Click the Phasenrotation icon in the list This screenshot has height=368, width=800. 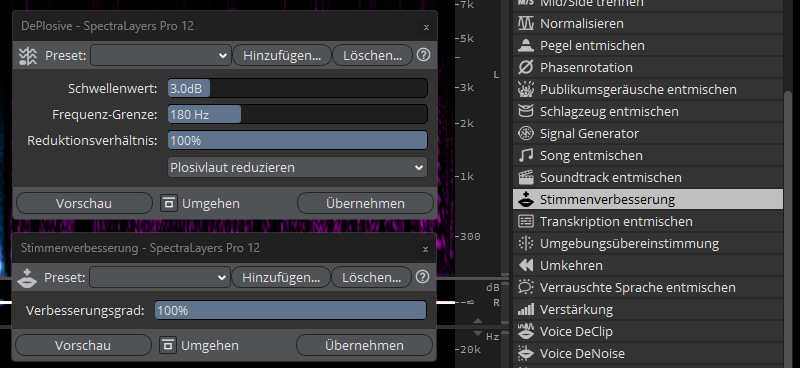pyautogui.click(x=526, y=67)
